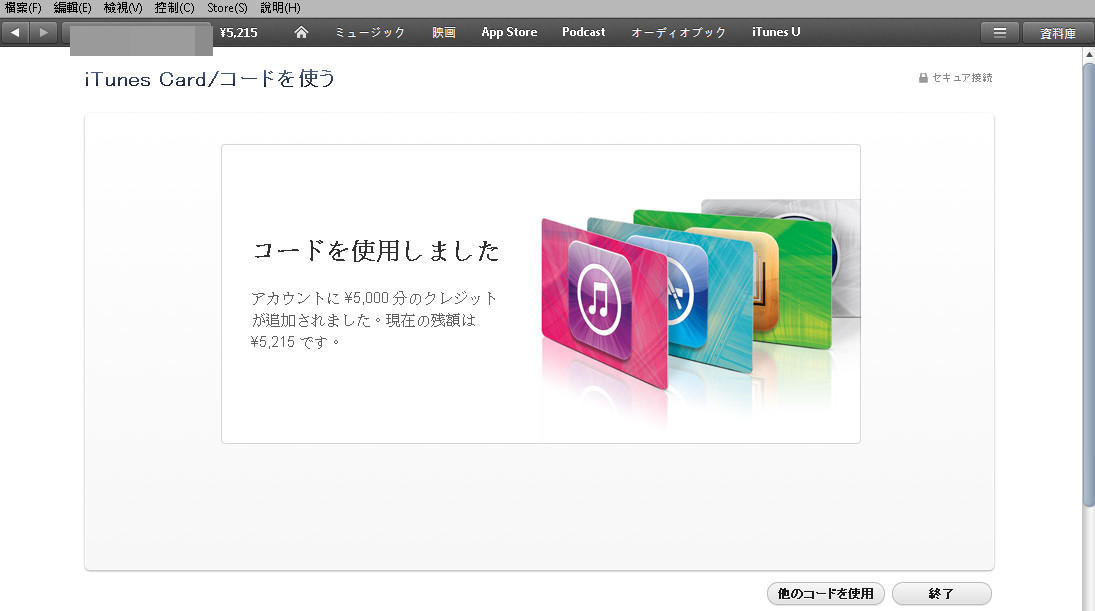This screenshot has height=611, width=1095.
Task: Click the 資料庫 library button
Action: coord(1057,33)
